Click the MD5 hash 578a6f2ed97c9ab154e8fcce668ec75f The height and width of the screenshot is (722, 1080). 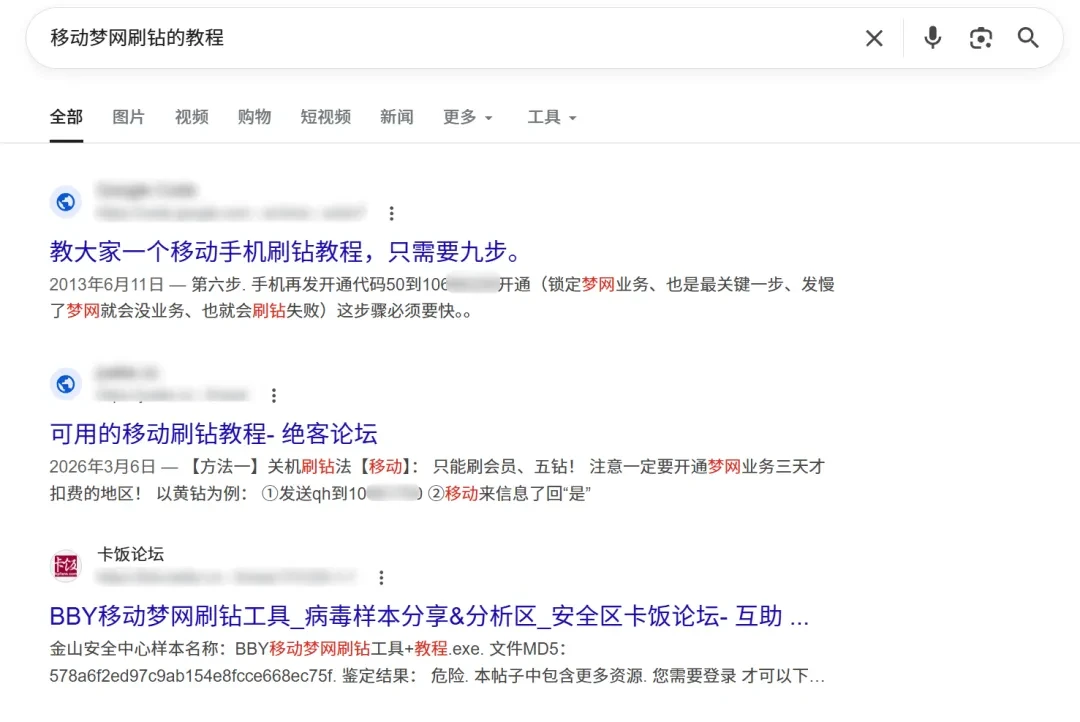click(x=192, y=676)
